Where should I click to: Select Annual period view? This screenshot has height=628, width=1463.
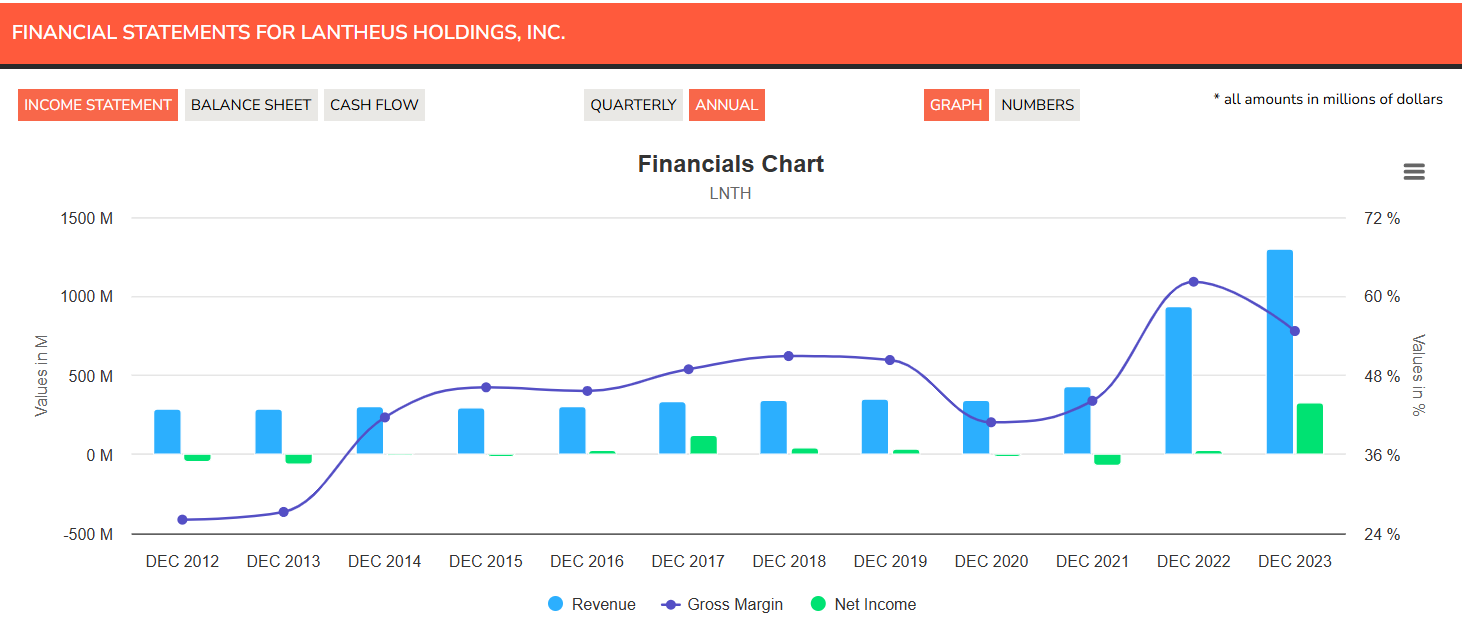(x=727, y=105)
